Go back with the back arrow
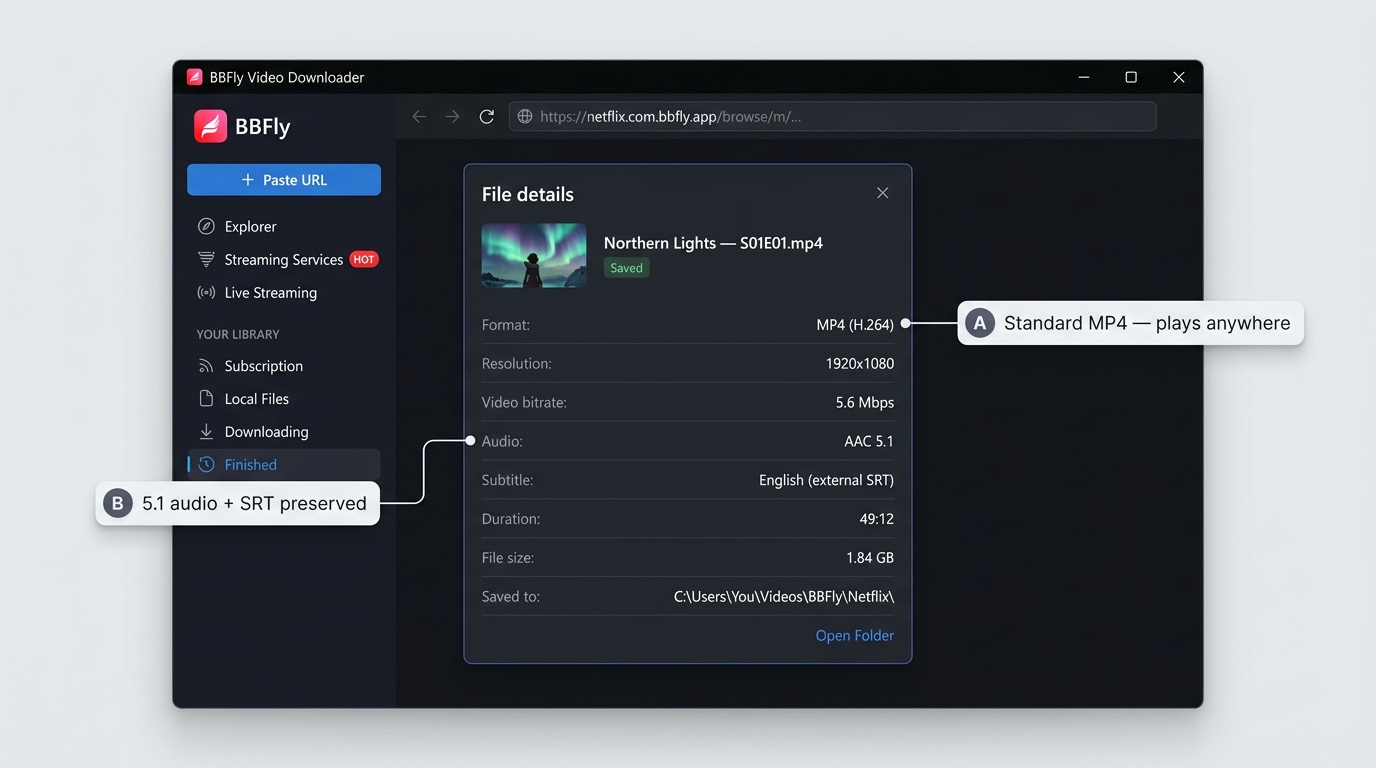 point(419,117)
